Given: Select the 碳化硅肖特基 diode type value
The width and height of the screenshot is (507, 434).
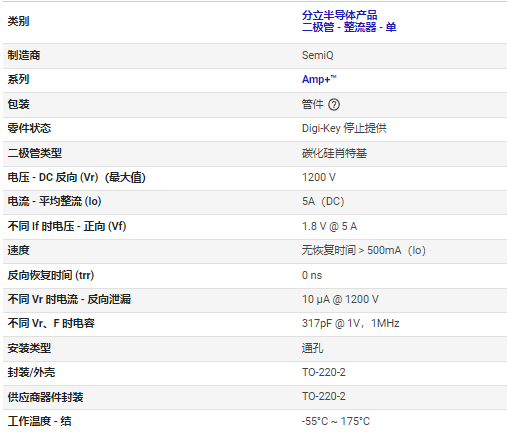Looking at the screenshot, I should (334, 153).
